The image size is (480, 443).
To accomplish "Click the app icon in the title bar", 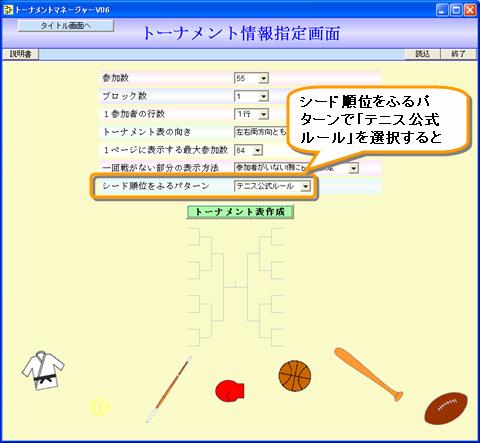I will (x=8, y=10).
